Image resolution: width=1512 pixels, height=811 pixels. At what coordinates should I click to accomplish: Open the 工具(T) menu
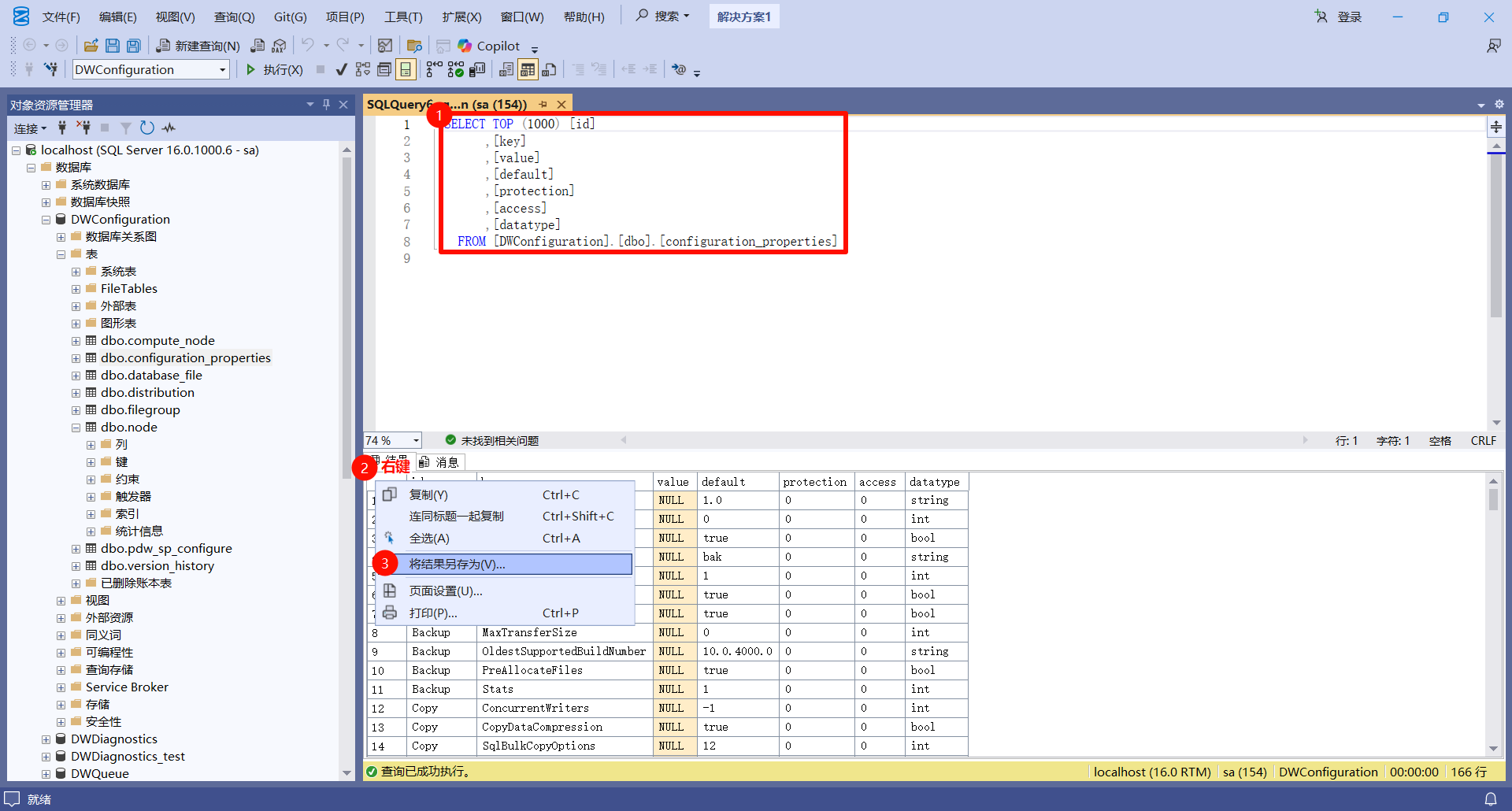[403, 17]
